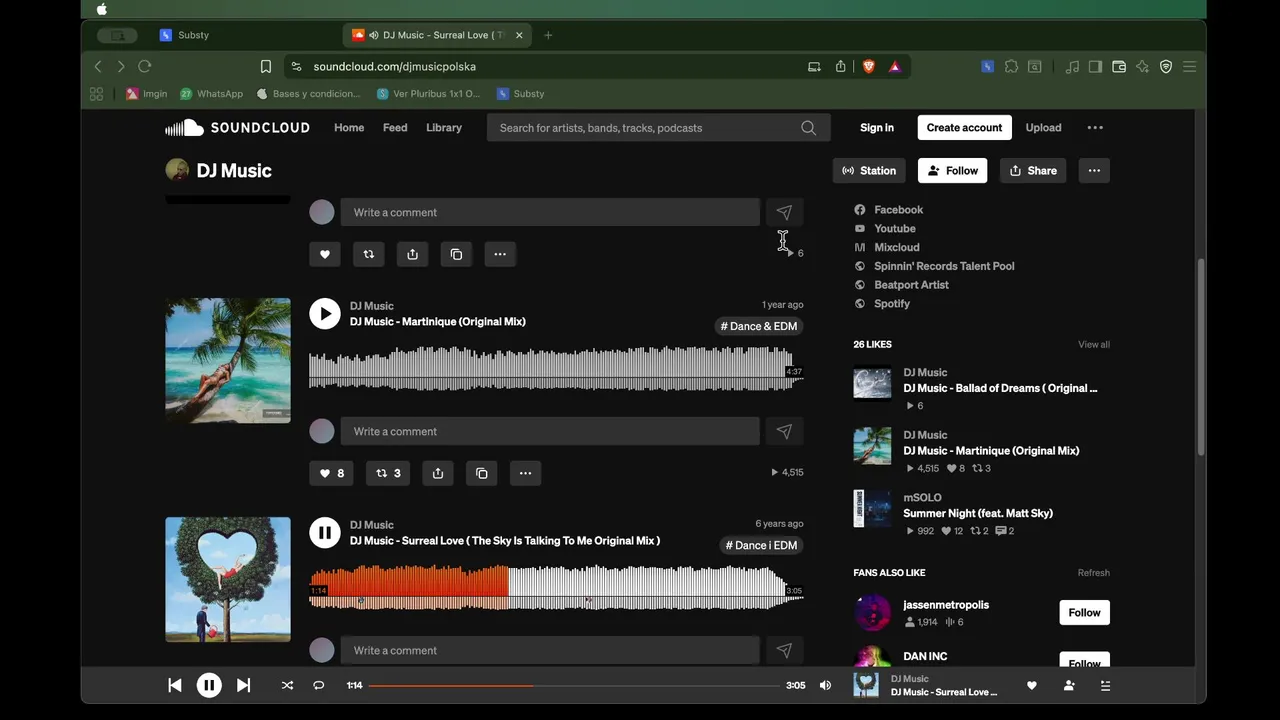Click the Dance i EDM tag
The image size is (1280, 720).
[x=761, y=545]
